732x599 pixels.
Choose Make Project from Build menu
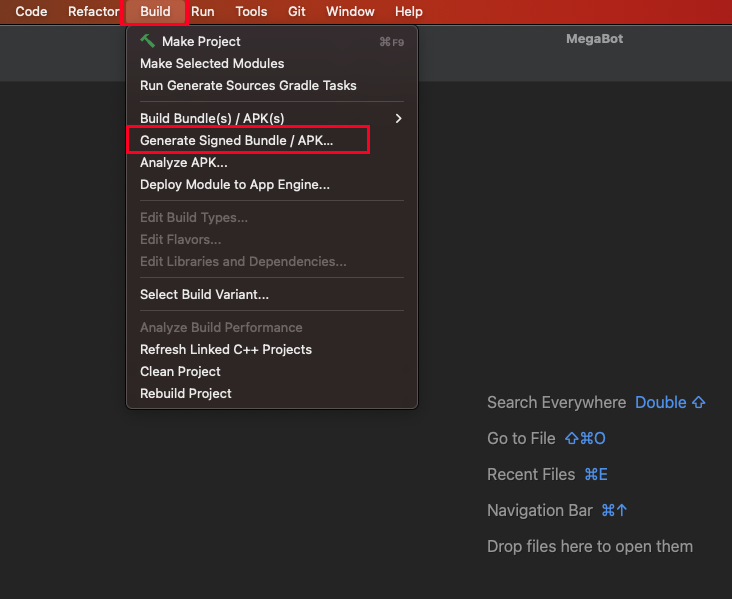(x=272, y=42)
